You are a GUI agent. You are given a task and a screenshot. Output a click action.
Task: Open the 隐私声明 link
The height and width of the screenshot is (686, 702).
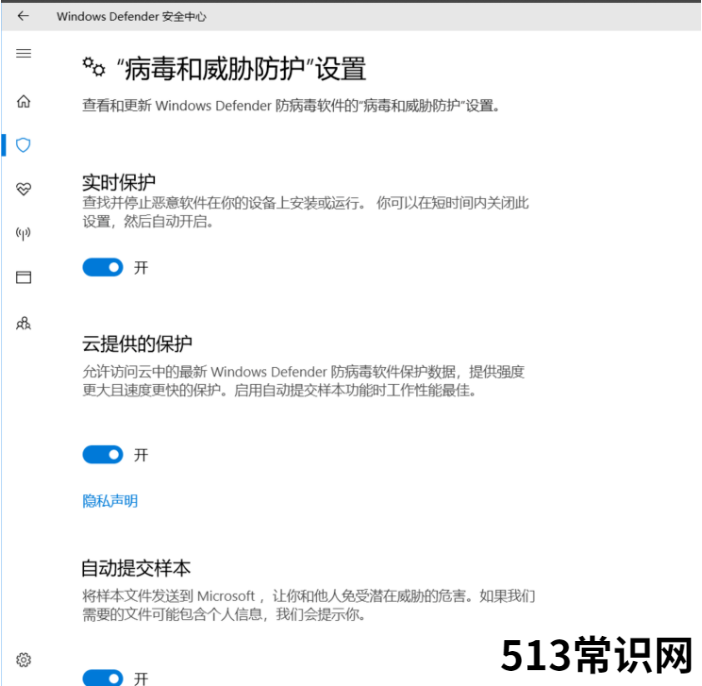[110, 501]
